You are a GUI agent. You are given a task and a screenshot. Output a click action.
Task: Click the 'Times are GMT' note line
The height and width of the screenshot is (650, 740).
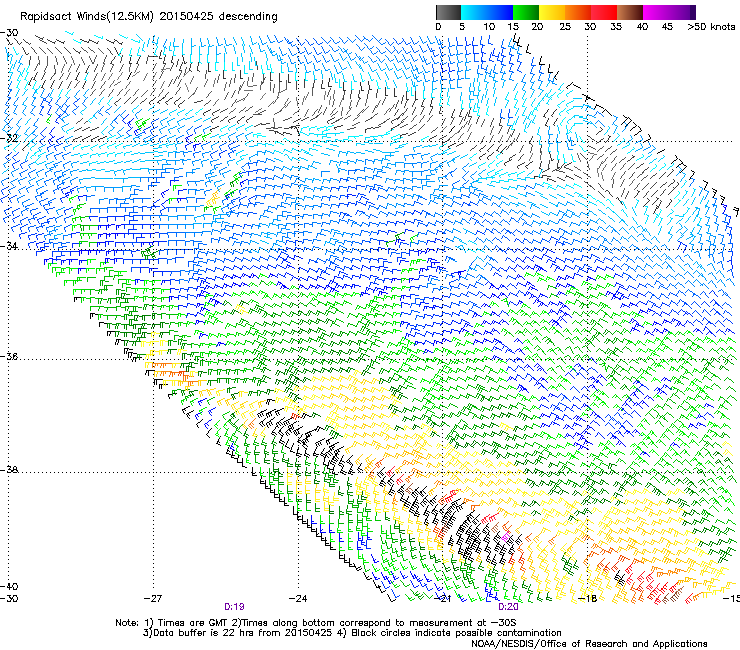click(316, 623)
